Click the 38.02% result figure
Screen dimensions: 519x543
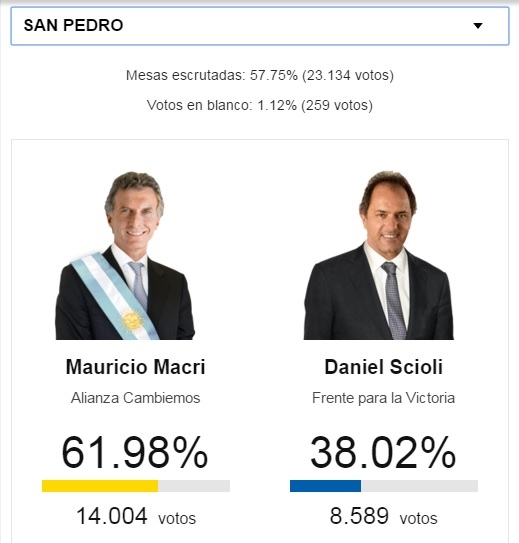tap(383, 452)
